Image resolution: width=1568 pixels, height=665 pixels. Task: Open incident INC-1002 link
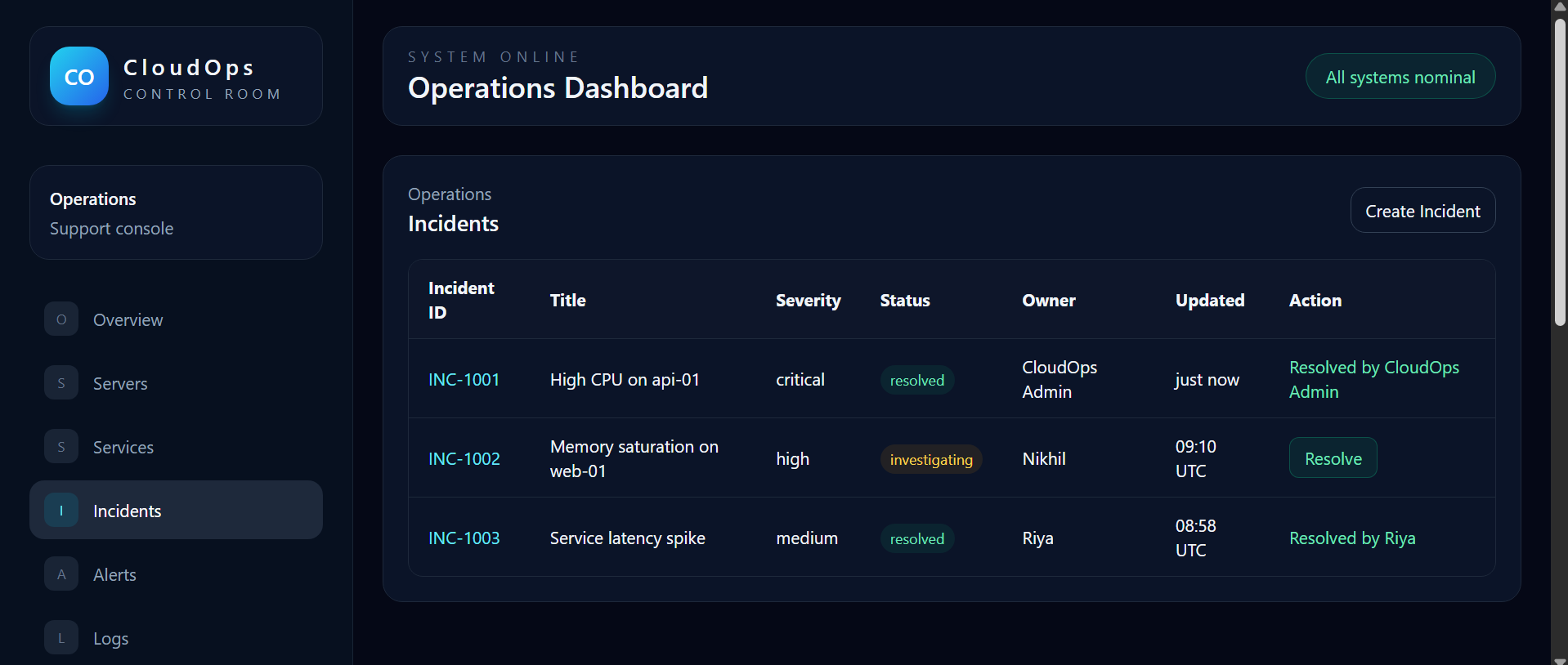click(464, 459)
